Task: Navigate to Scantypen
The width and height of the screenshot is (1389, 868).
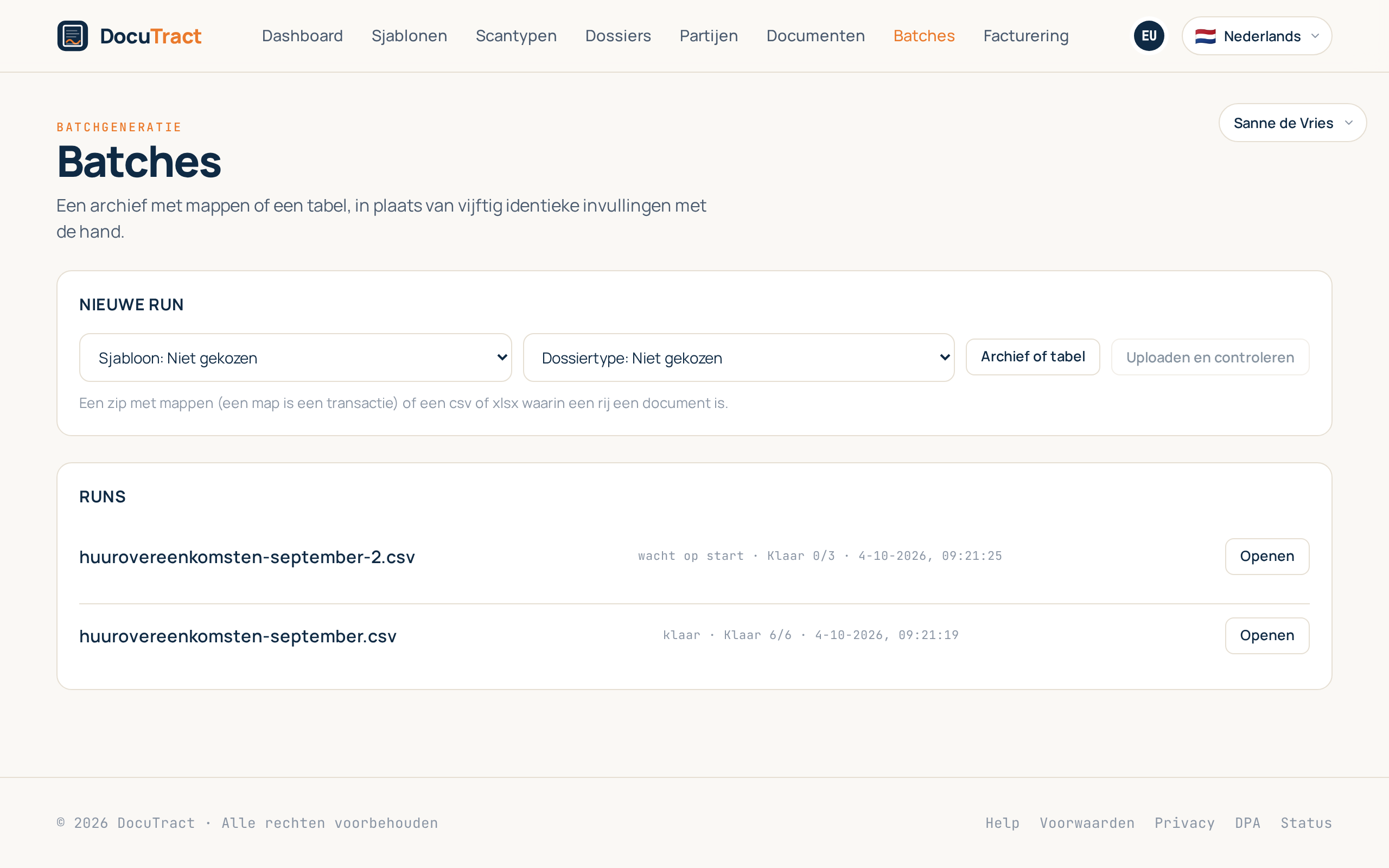Action: click(516, 36)
